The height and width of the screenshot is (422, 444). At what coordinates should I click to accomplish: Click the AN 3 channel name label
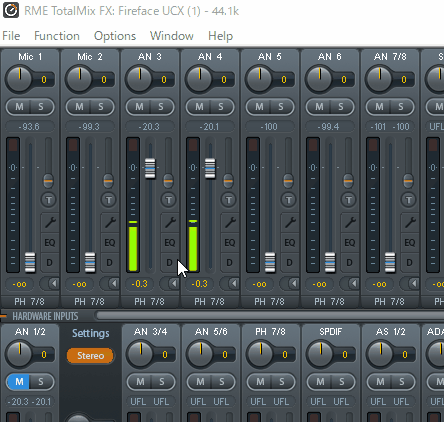[x=150, y=57]
